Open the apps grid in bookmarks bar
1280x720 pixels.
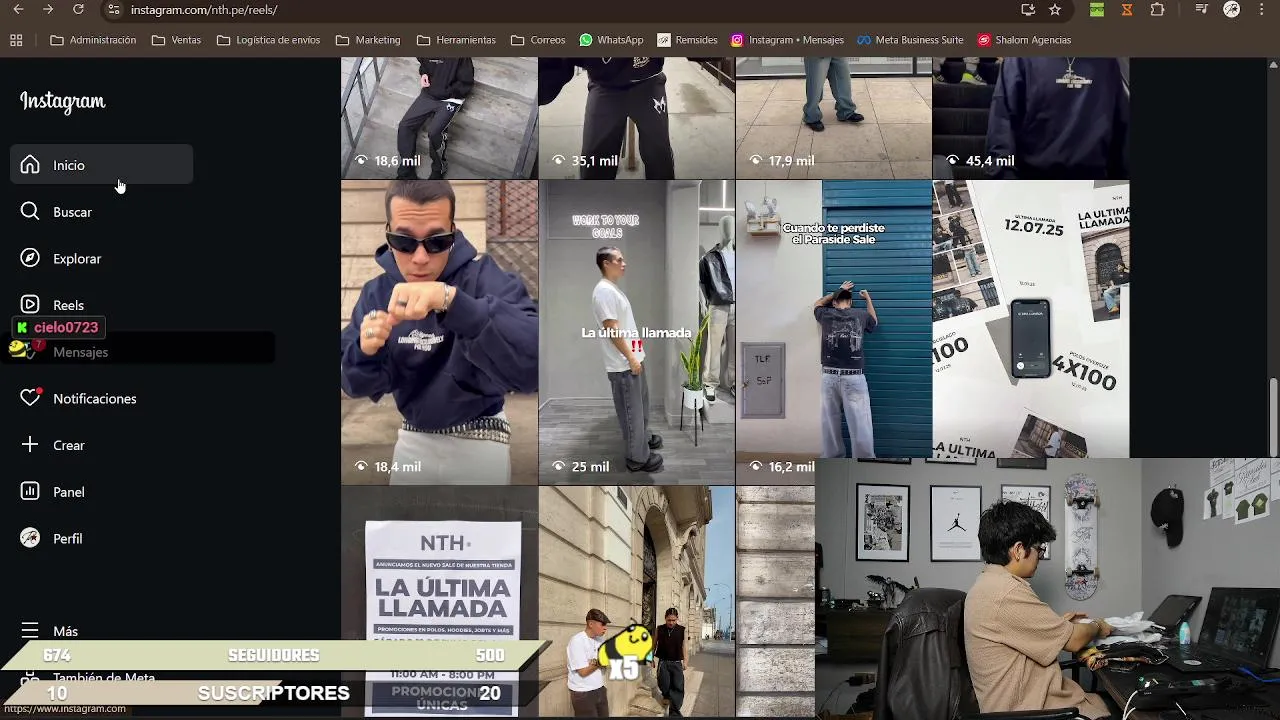point(16,40)
